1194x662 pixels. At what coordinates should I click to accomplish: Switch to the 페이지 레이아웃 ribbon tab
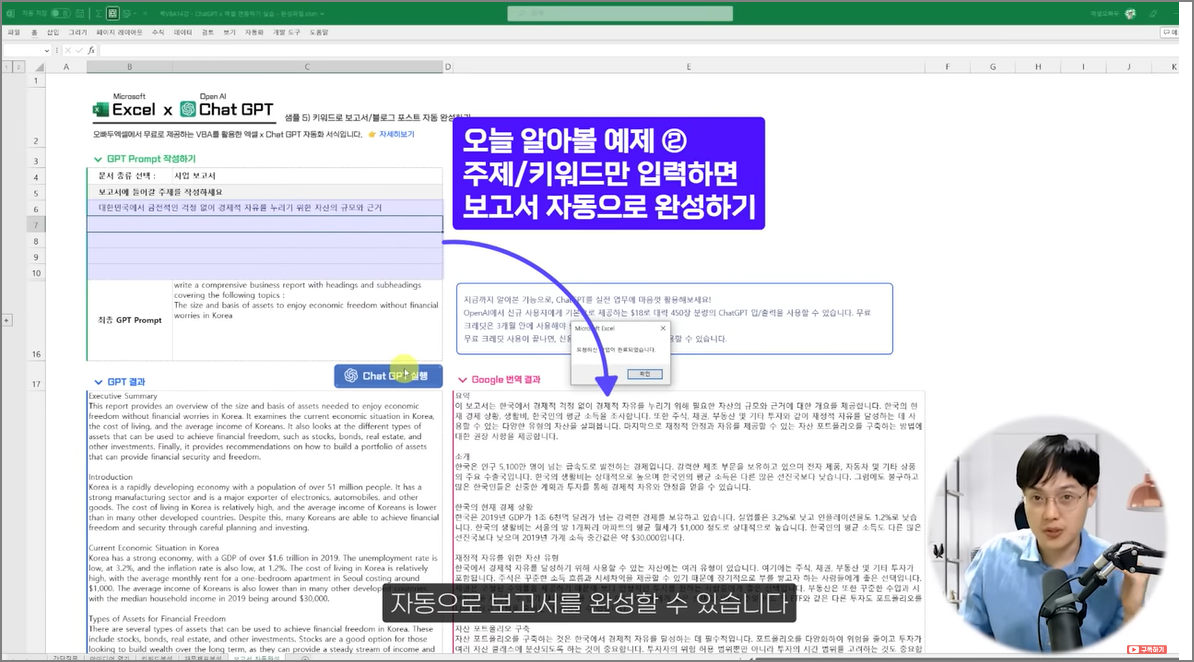pos(120,33)
